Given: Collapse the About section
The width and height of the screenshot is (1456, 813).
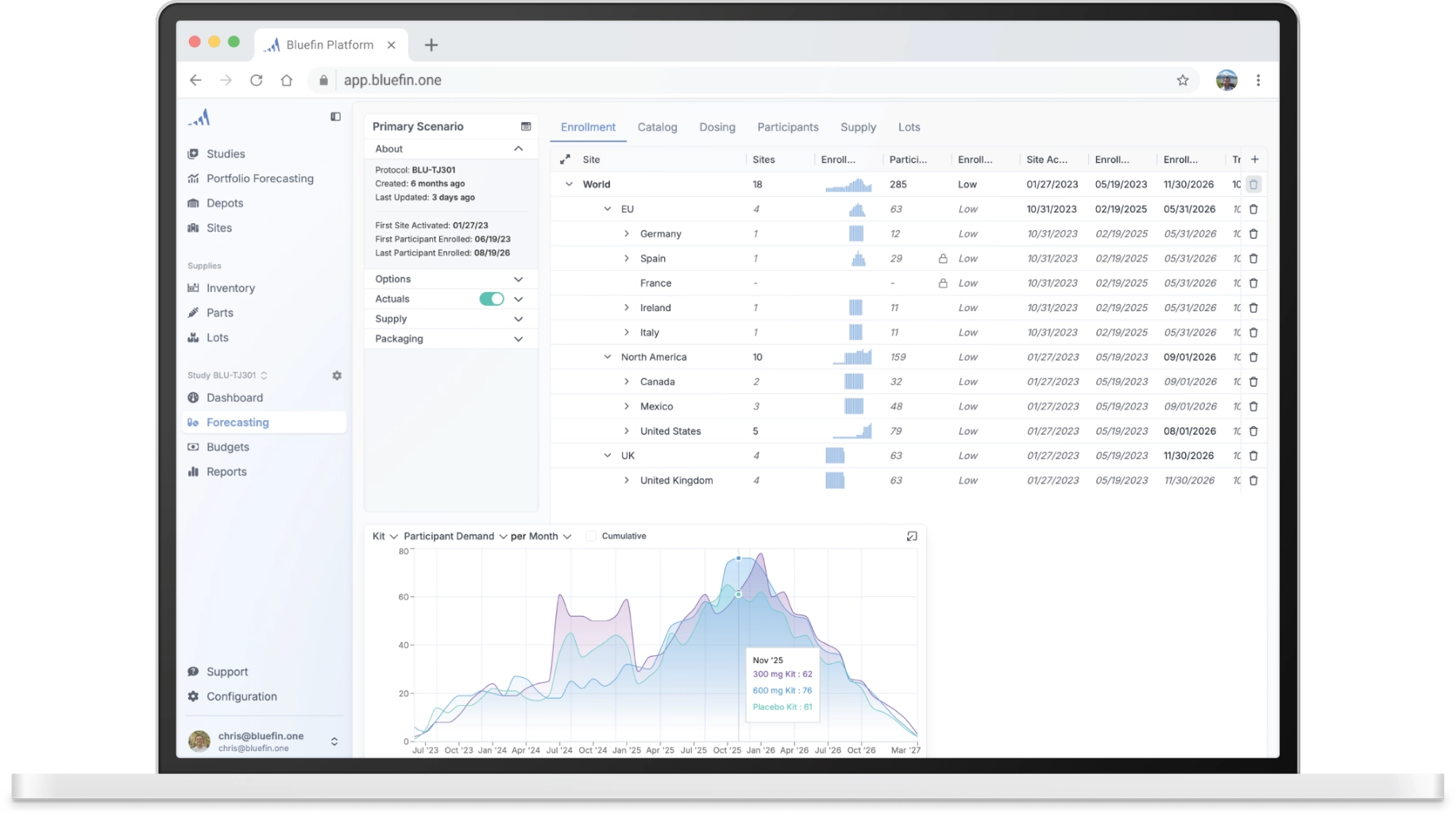Looking at the screenshot, I should pyautogui.click(x=518, y=149).
